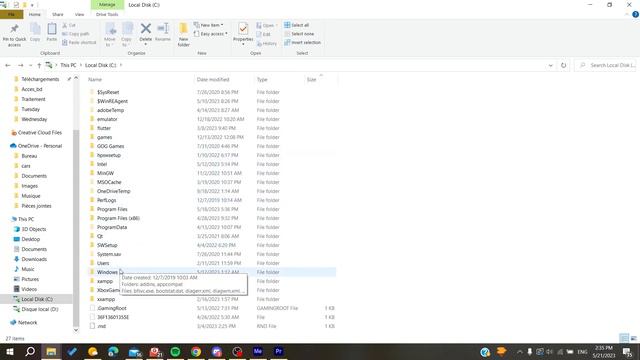Select the Program Files folder
The image size is (640, 360).
point(112,209)
